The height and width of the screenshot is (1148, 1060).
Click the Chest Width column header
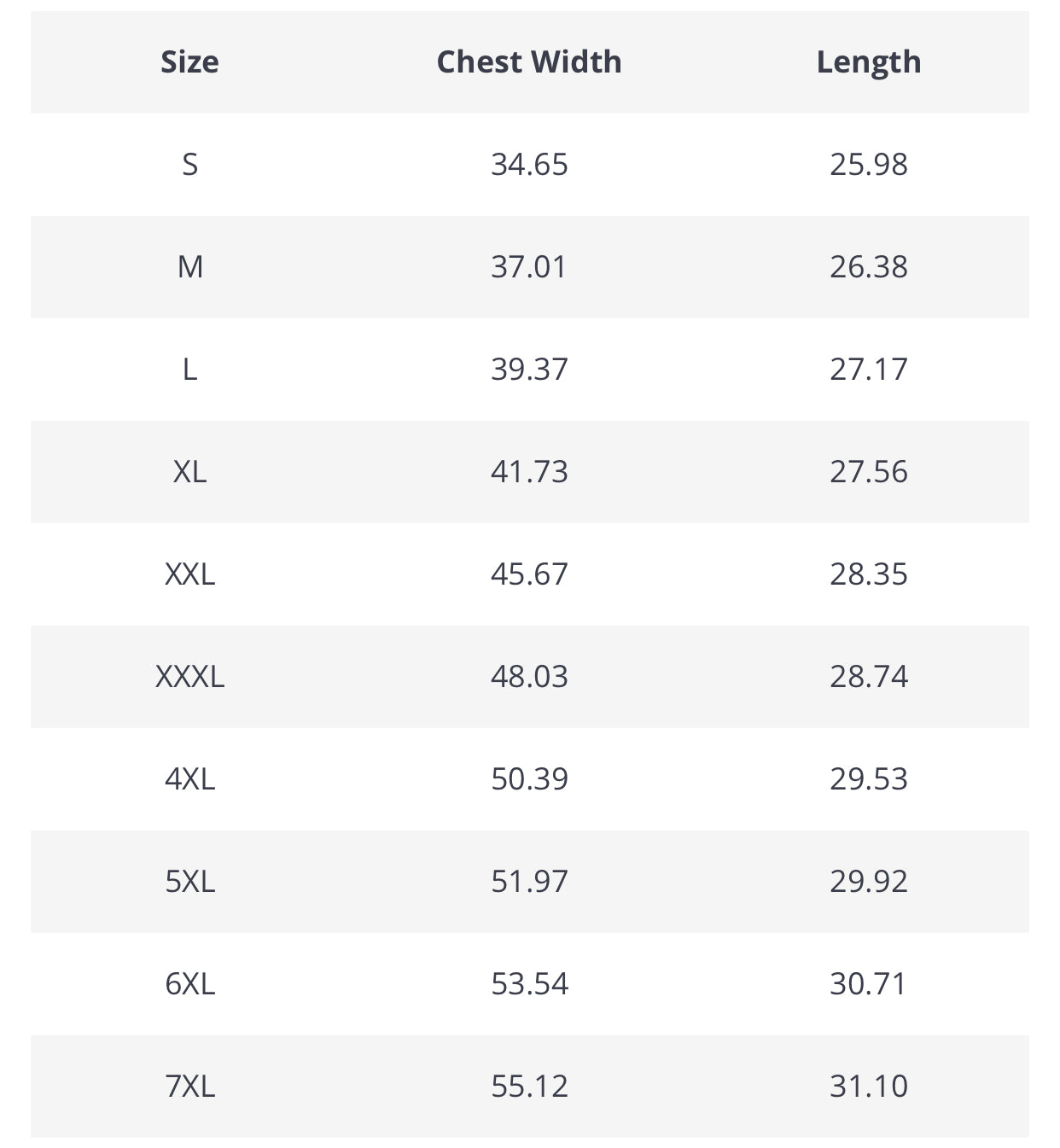click(529, 62)
